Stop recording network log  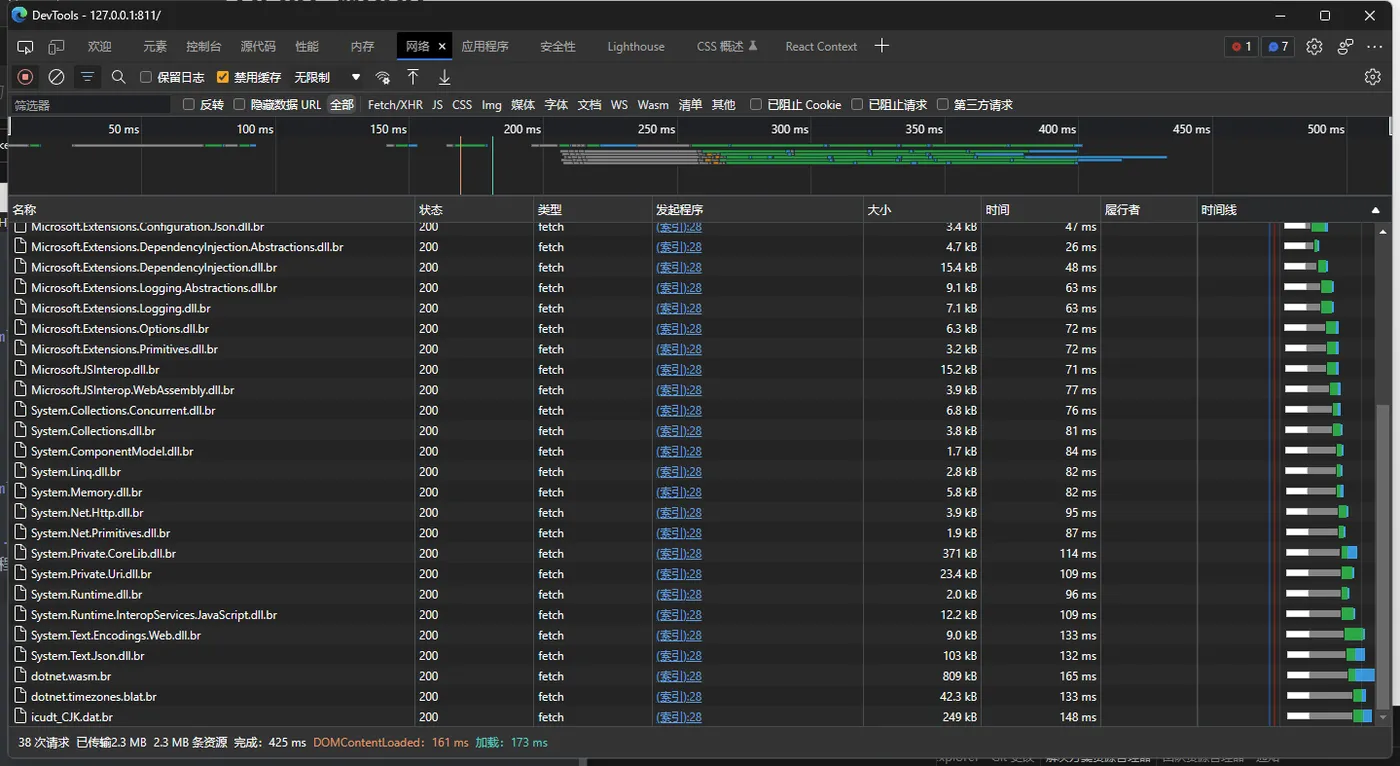pos(26,77)
